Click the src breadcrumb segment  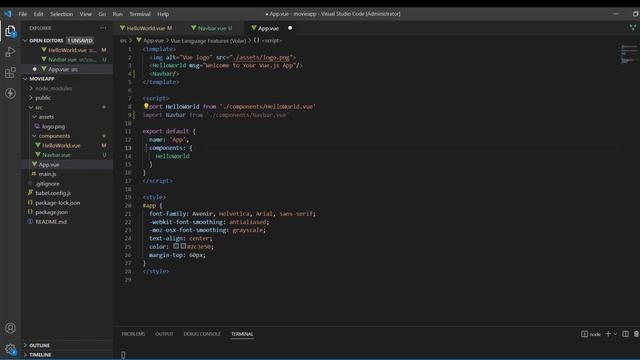(x=123, y=40)
